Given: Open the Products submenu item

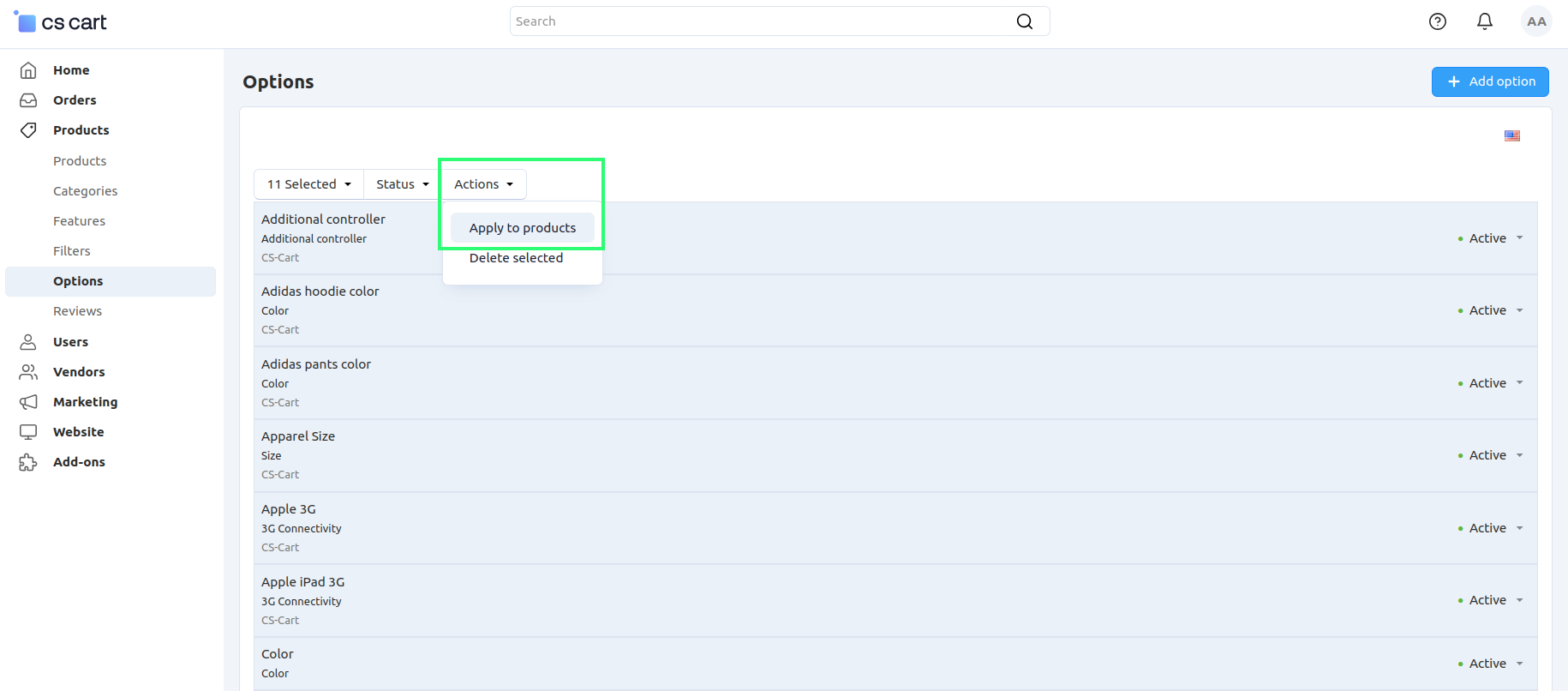Looking at the screenshot, I should (80, 161).
